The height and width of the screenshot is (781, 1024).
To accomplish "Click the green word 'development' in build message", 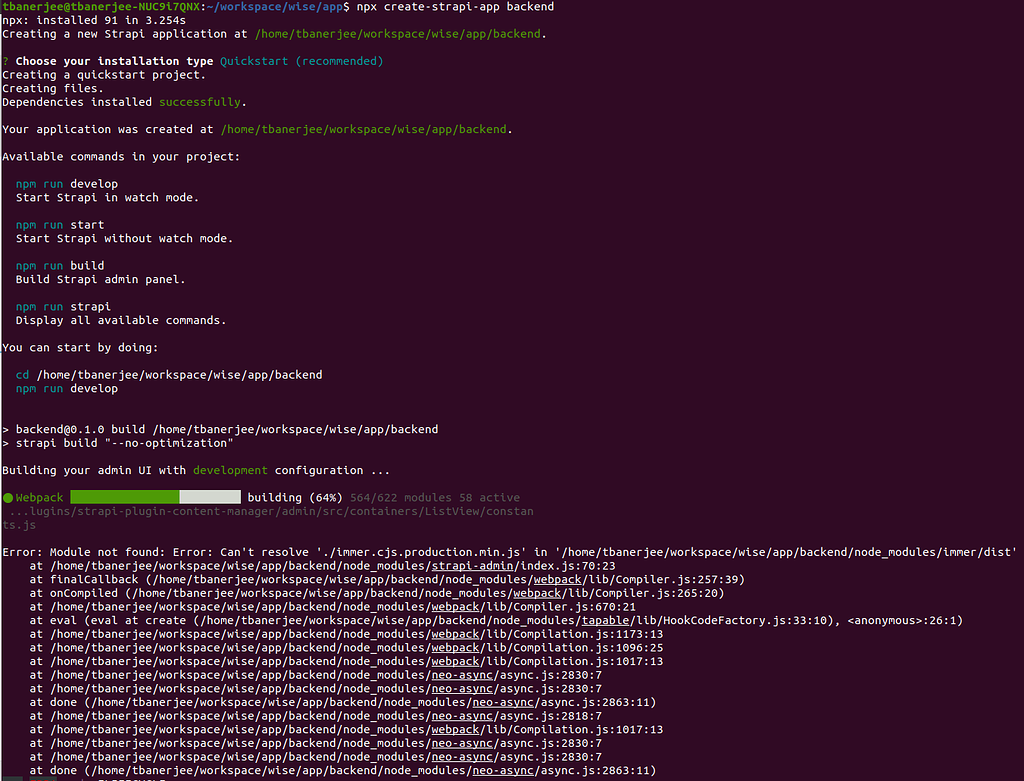I will (230, 470).
